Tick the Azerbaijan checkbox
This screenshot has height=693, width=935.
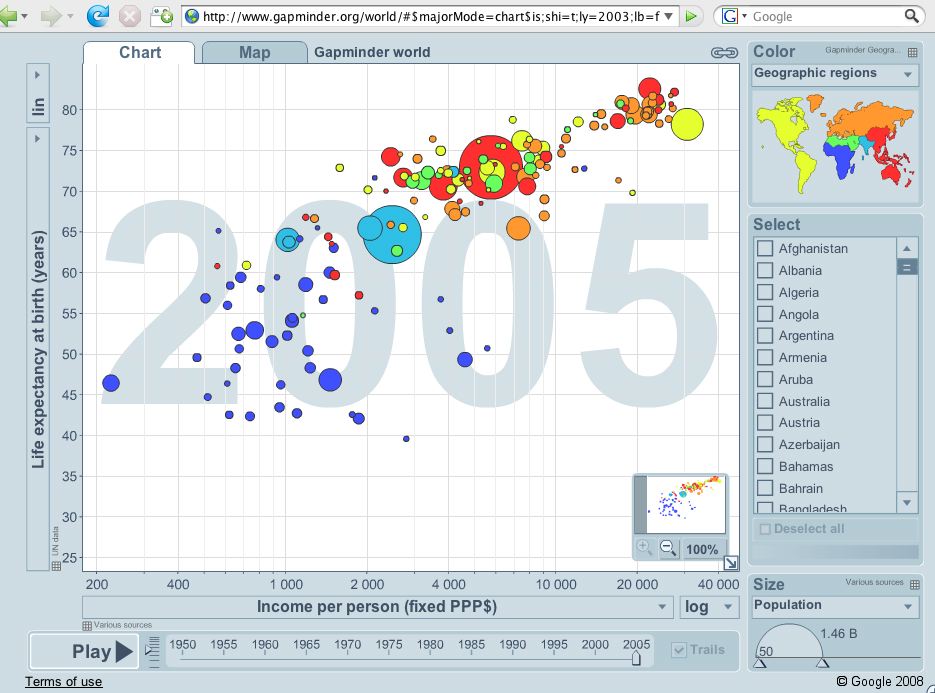coord(764,444)
